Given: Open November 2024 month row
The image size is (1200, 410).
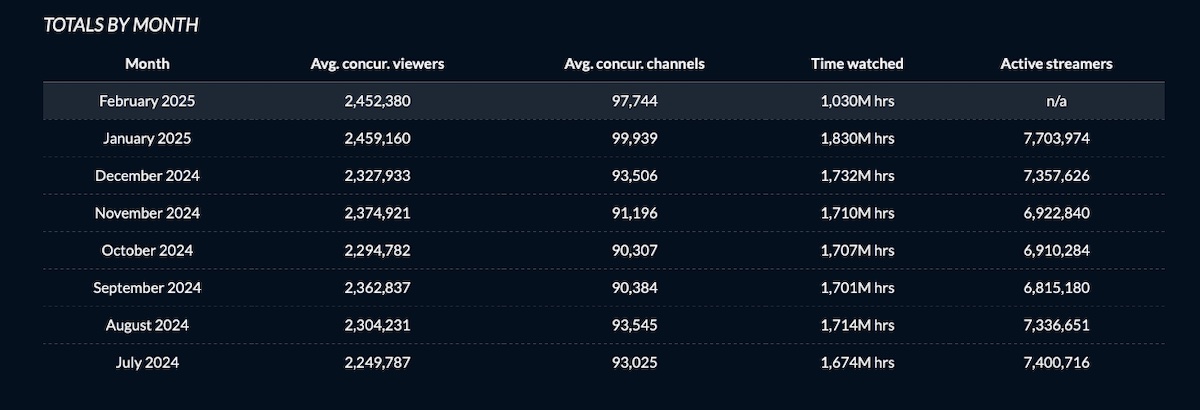Looking at the screenshot, I should coord(603,213).
